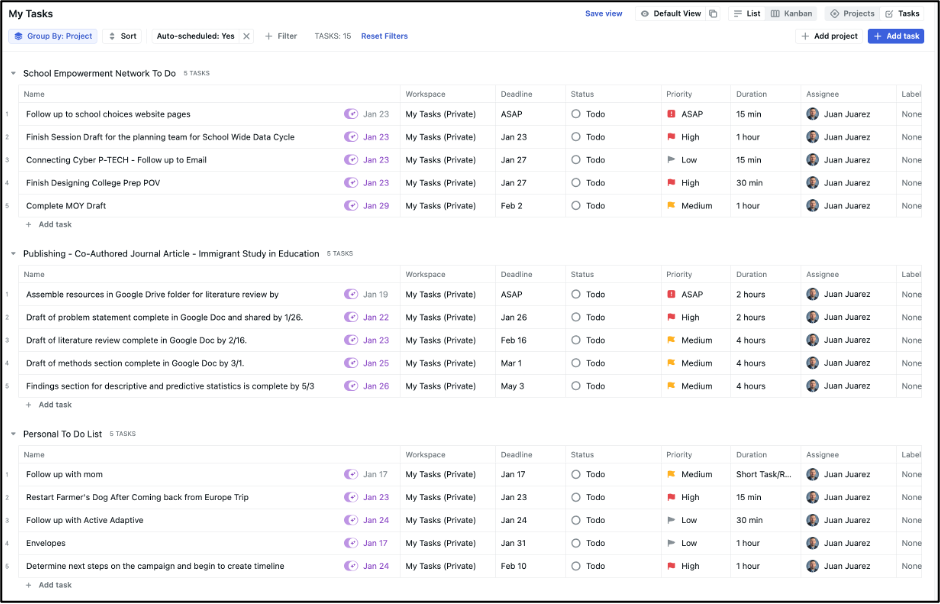Click the duplicate view icon beside Default View

(713, 14)
